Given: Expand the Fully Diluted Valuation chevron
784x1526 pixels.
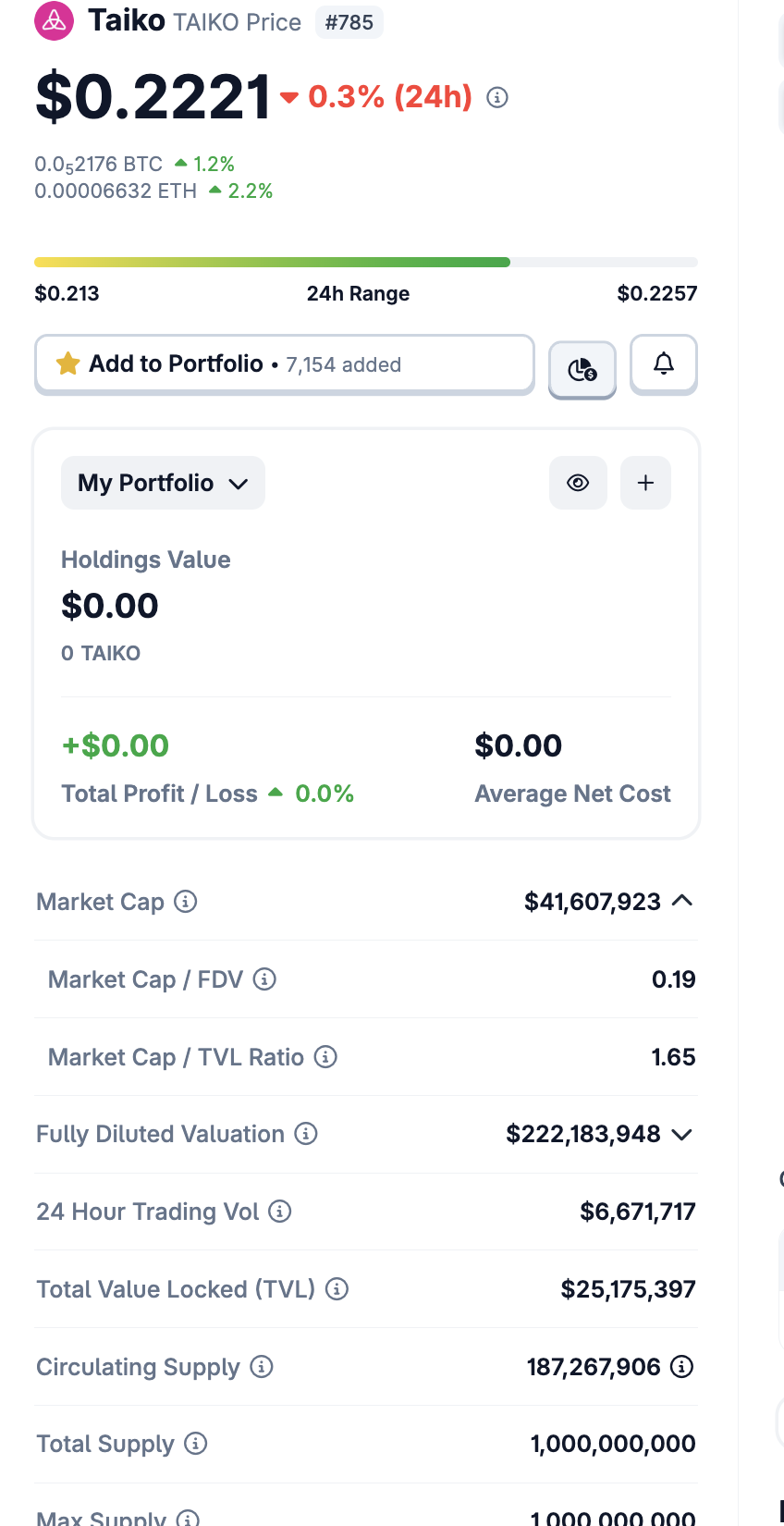Looking at the screenshot, I should click(x=682, y=1134).
